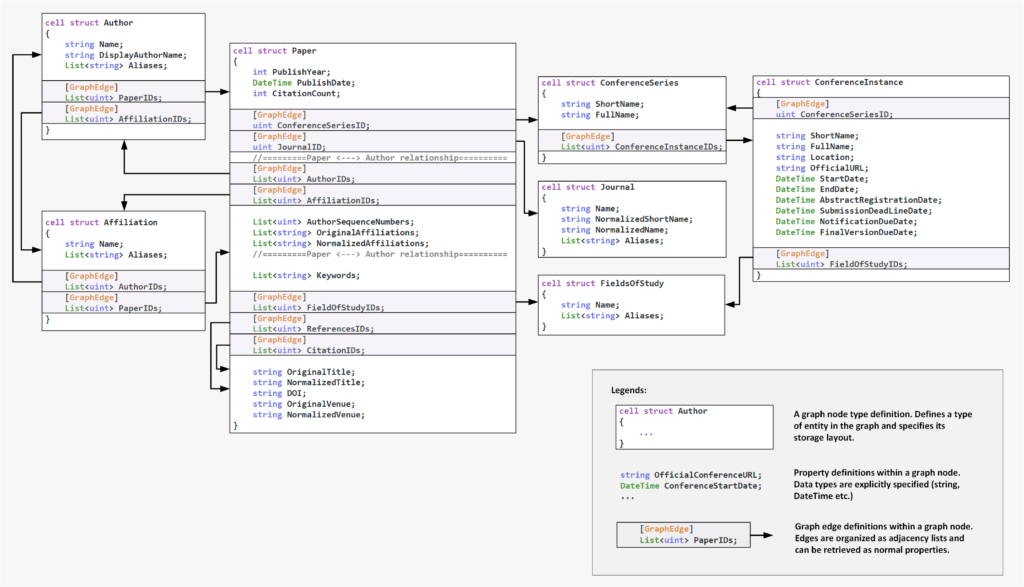Click the Affiliation struct header
Image resolution: width=1024 pixels, height=587 pixels.
101,222
